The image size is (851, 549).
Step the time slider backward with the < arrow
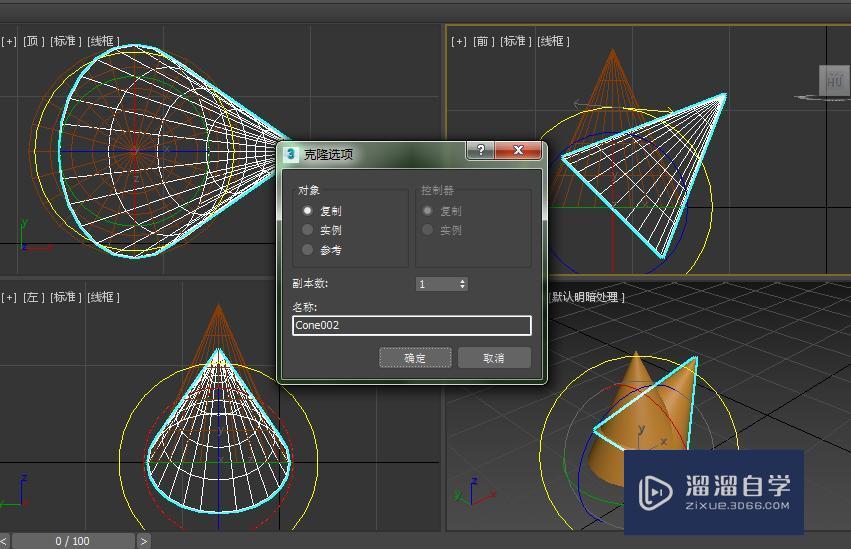pyautogui.click(x=4, y=541)
